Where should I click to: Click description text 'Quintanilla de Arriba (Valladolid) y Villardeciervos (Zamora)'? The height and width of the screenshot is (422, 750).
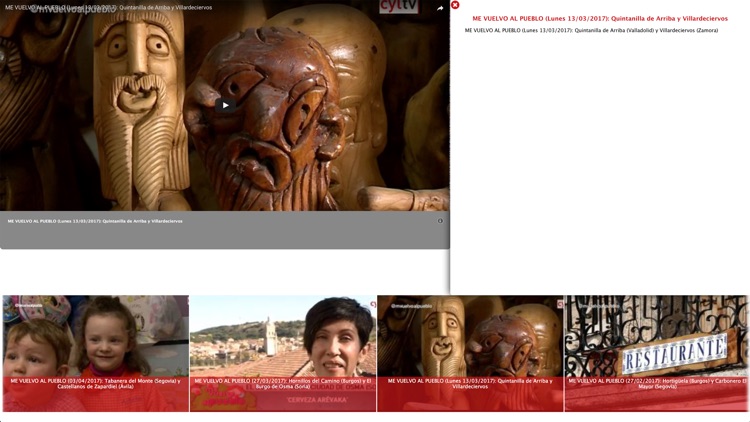tap(646, 30)
